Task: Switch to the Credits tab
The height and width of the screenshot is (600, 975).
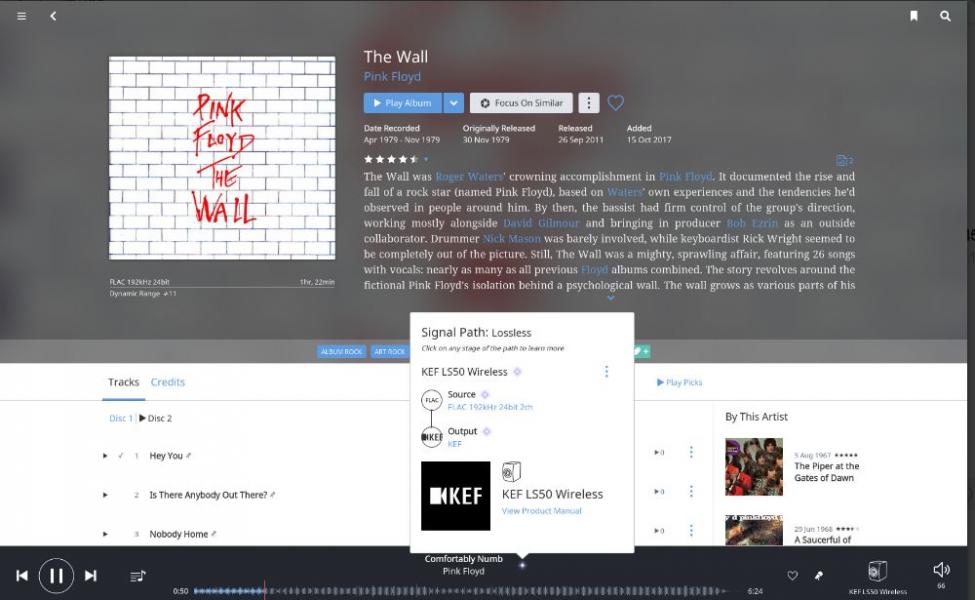Action: coord(168,382)
